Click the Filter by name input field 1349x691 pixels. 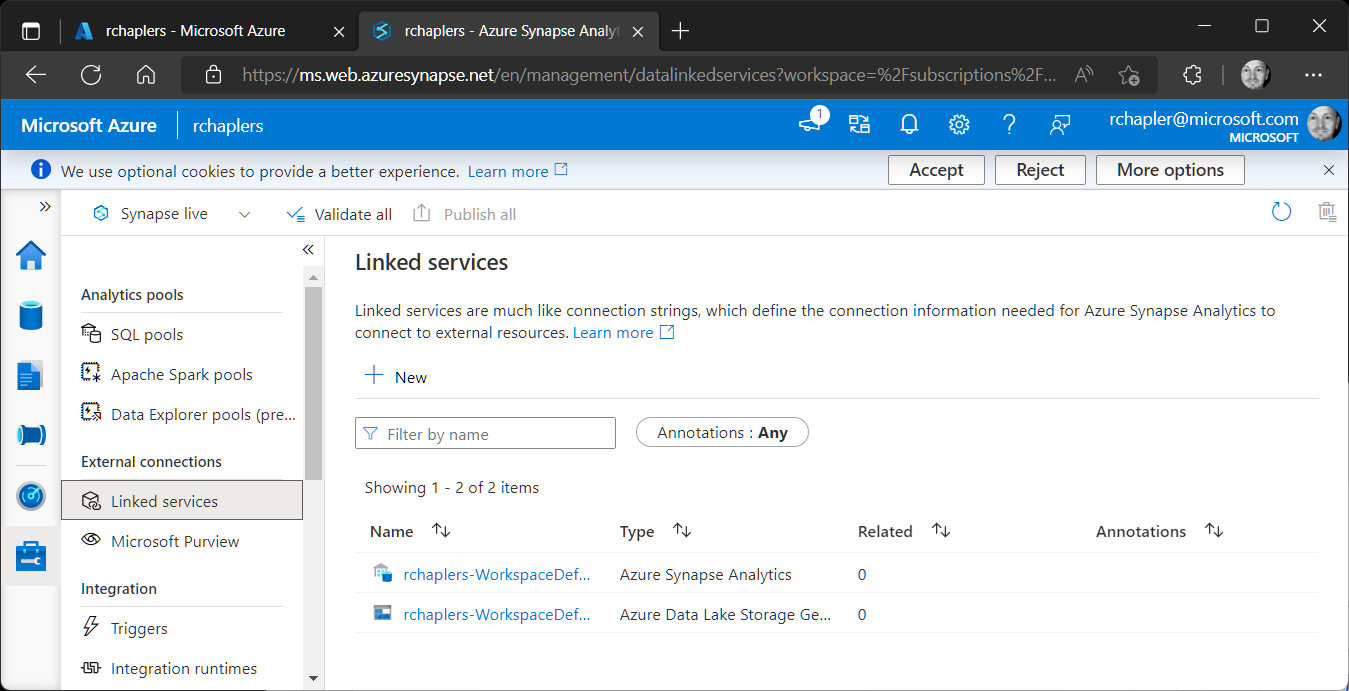click(x=485, y=432)
